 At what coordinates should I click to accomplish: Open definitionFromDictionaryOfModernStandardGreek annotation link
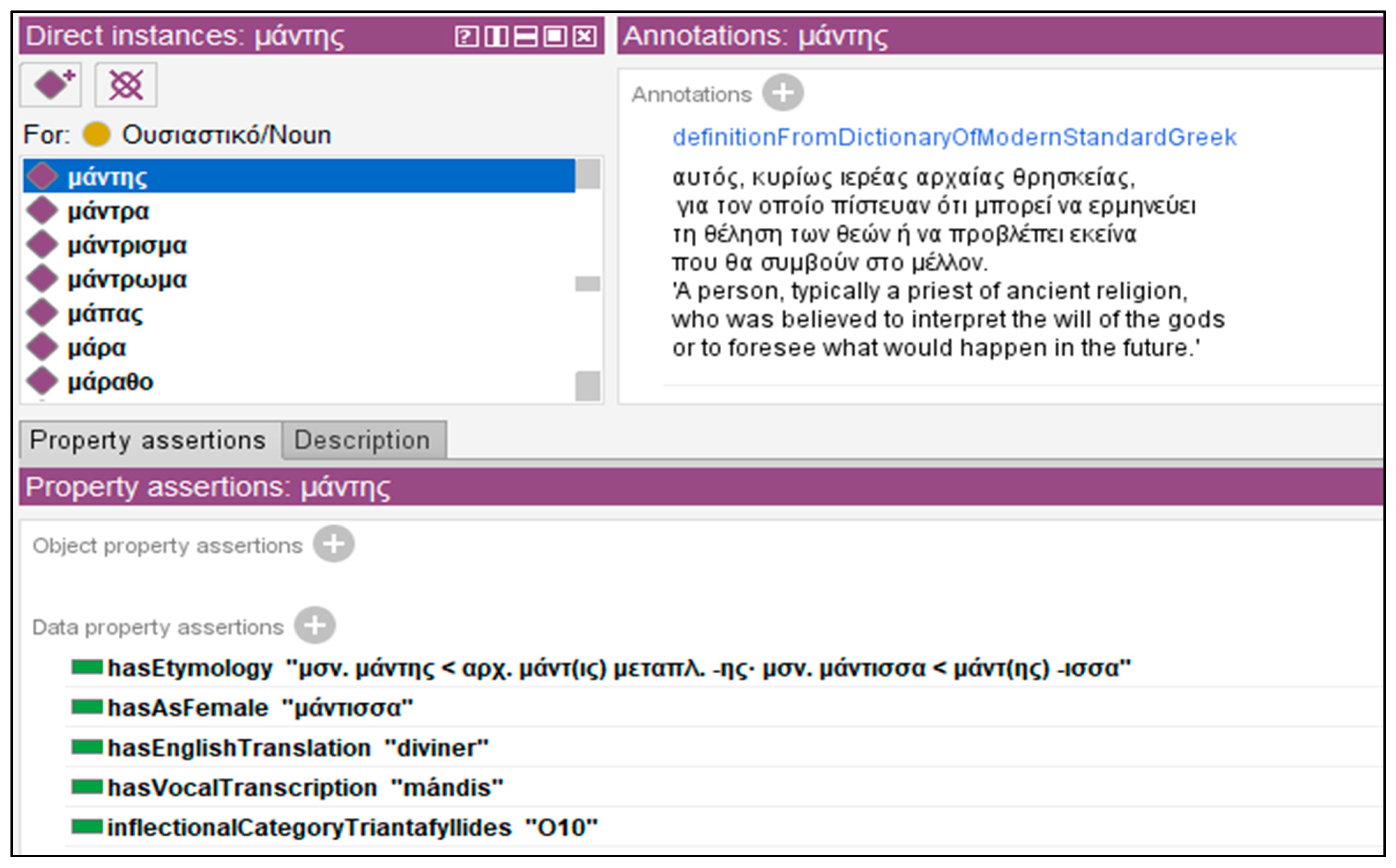954,137
